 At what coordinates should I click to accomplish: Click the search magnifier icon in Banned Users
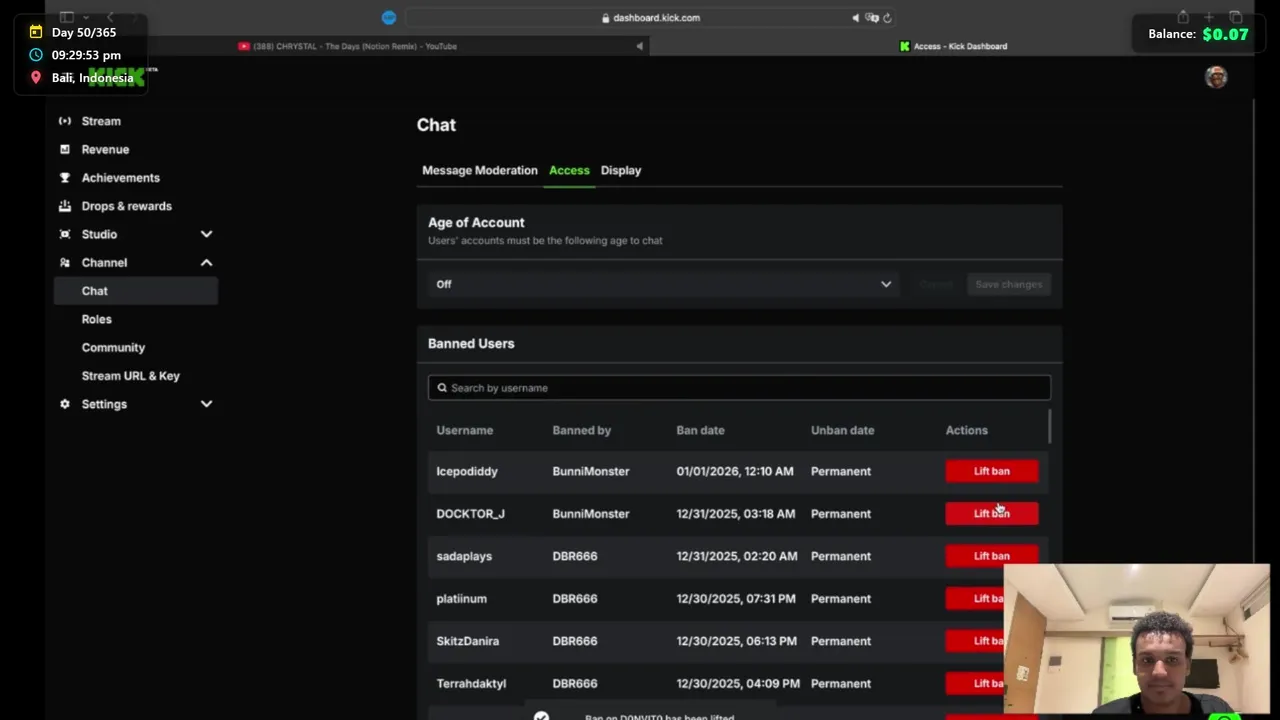(x=442, y=388)
